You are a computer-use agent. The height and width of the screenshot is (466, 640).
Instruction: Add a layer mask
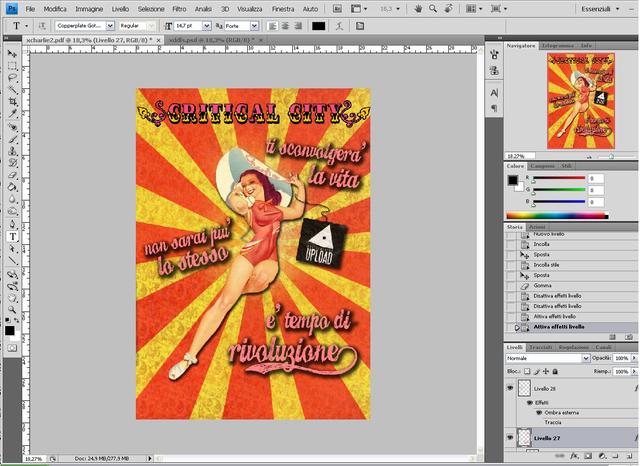pyautogui.click(x=588, y=456)
